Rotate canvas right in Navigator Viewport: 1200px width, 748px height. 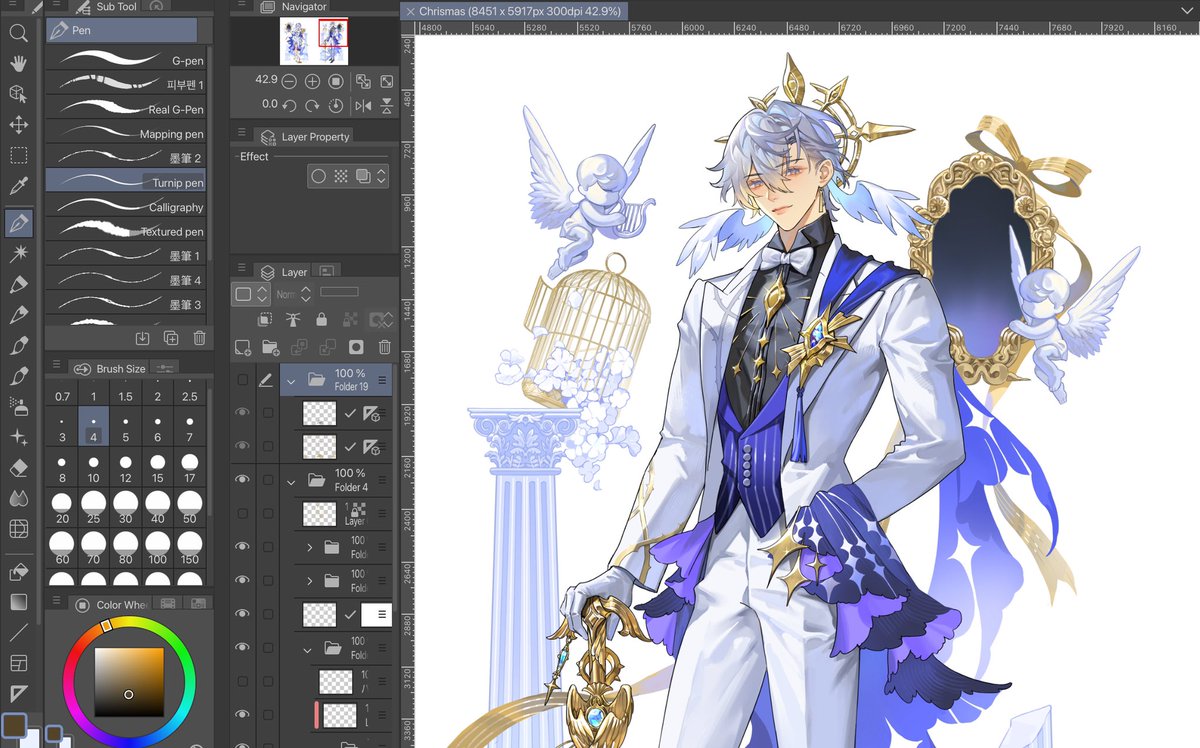312,105
